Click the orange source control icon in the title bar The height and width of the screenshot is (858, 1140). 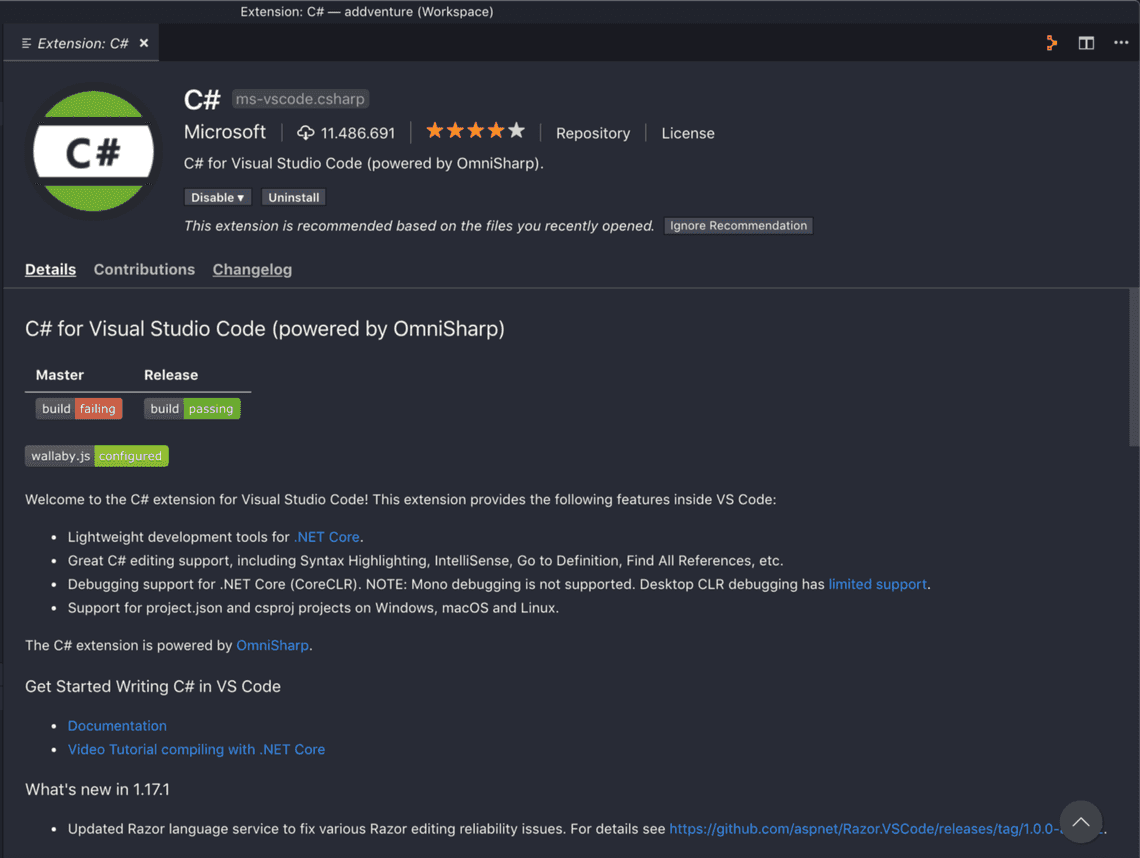(x=1051, y=43)
